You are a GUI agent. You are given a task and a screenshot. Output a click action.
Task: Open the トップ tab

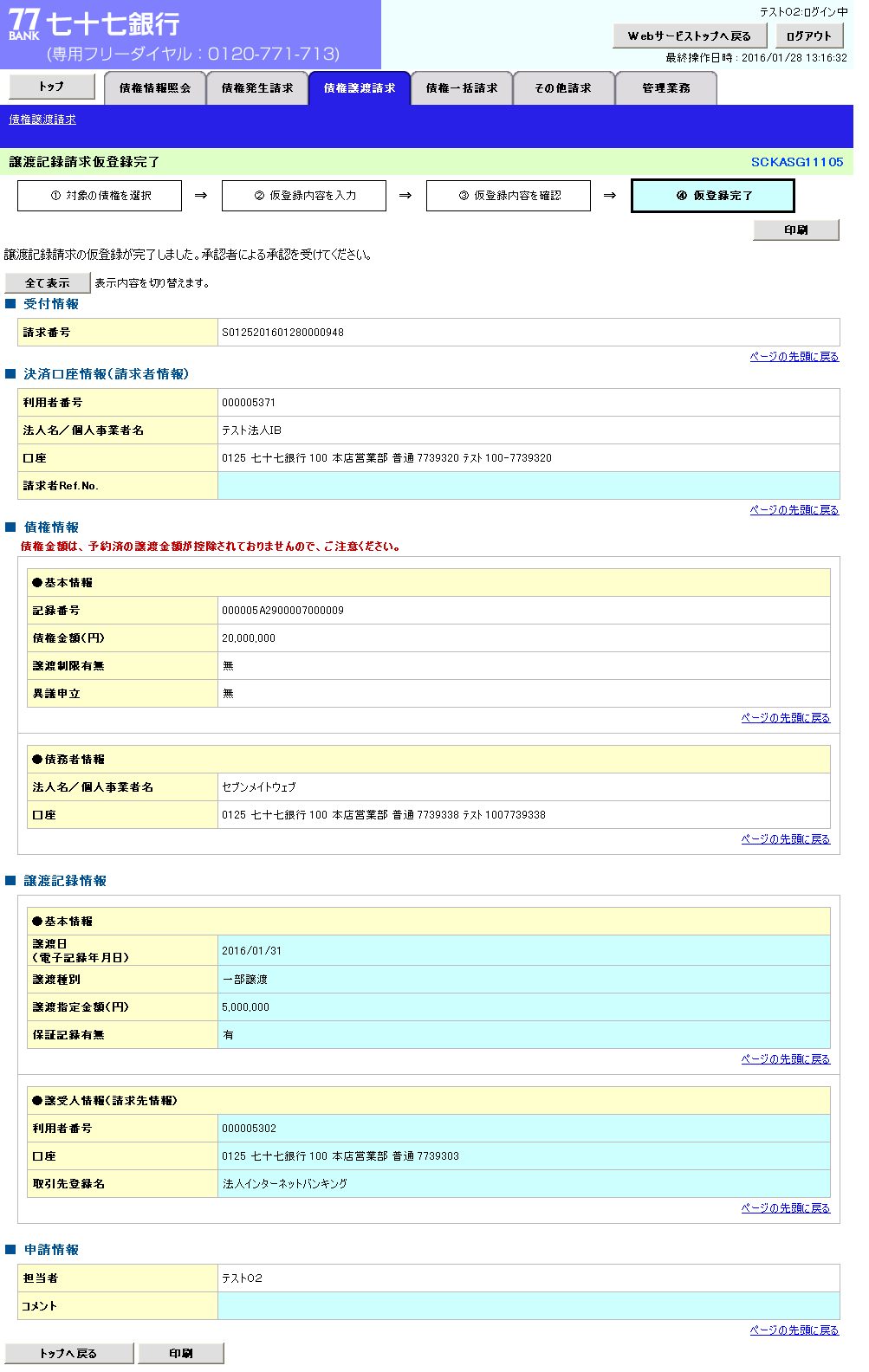pos(52,87)
